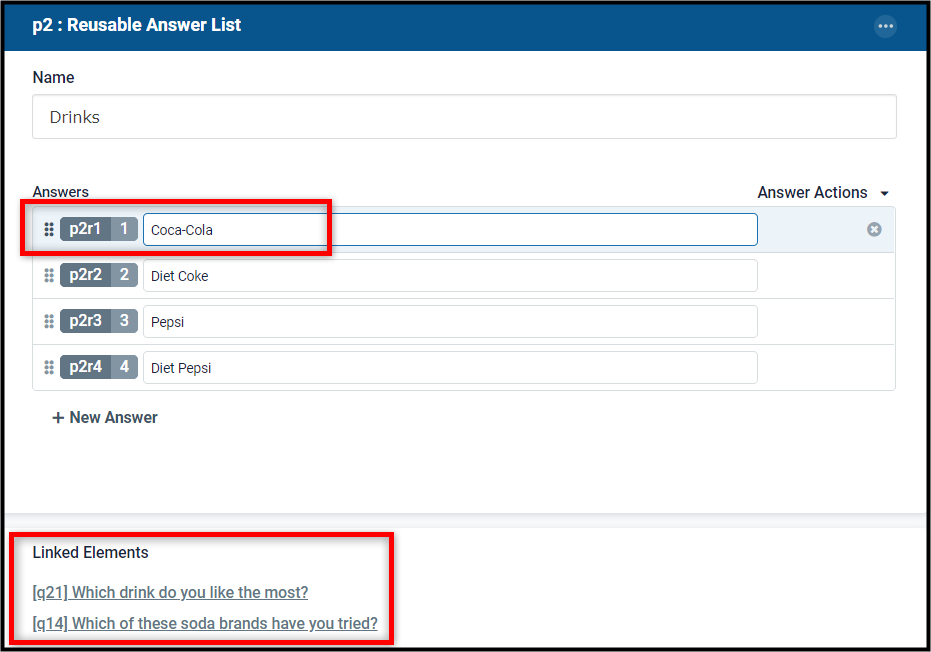Image resolution: width=931 pixels, height=652 pixels.
Task: Click the p2 : Reusable Answer List title
Action: tap(137, 25)
